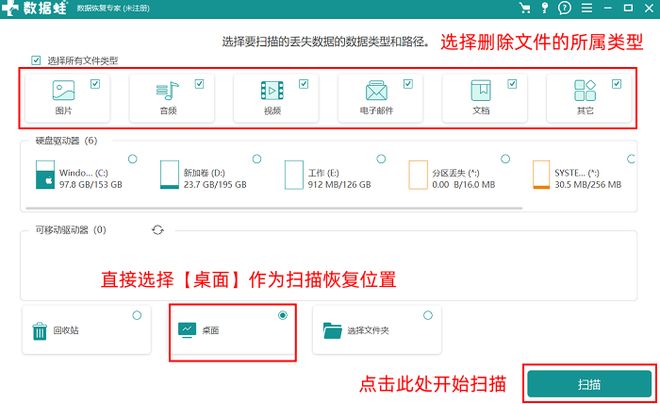
Task: Click the 23.7 GB/195 GB capacity text
Action: point(215,185)
